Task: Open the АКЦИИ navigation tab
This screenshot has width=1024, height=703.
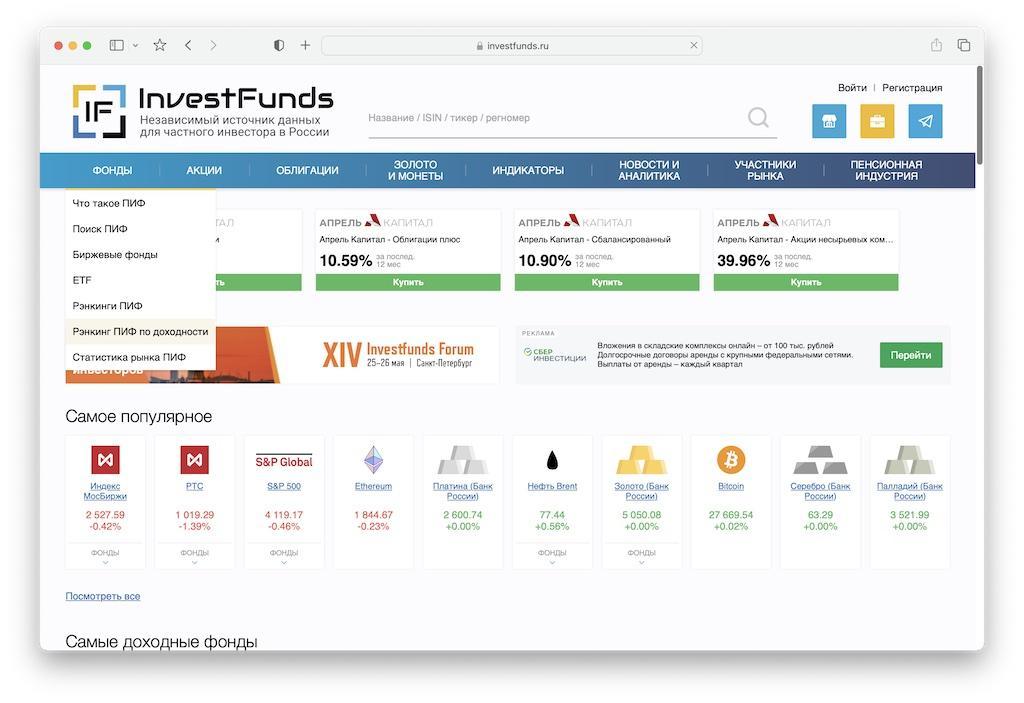Action: click(x=204, y=171)
